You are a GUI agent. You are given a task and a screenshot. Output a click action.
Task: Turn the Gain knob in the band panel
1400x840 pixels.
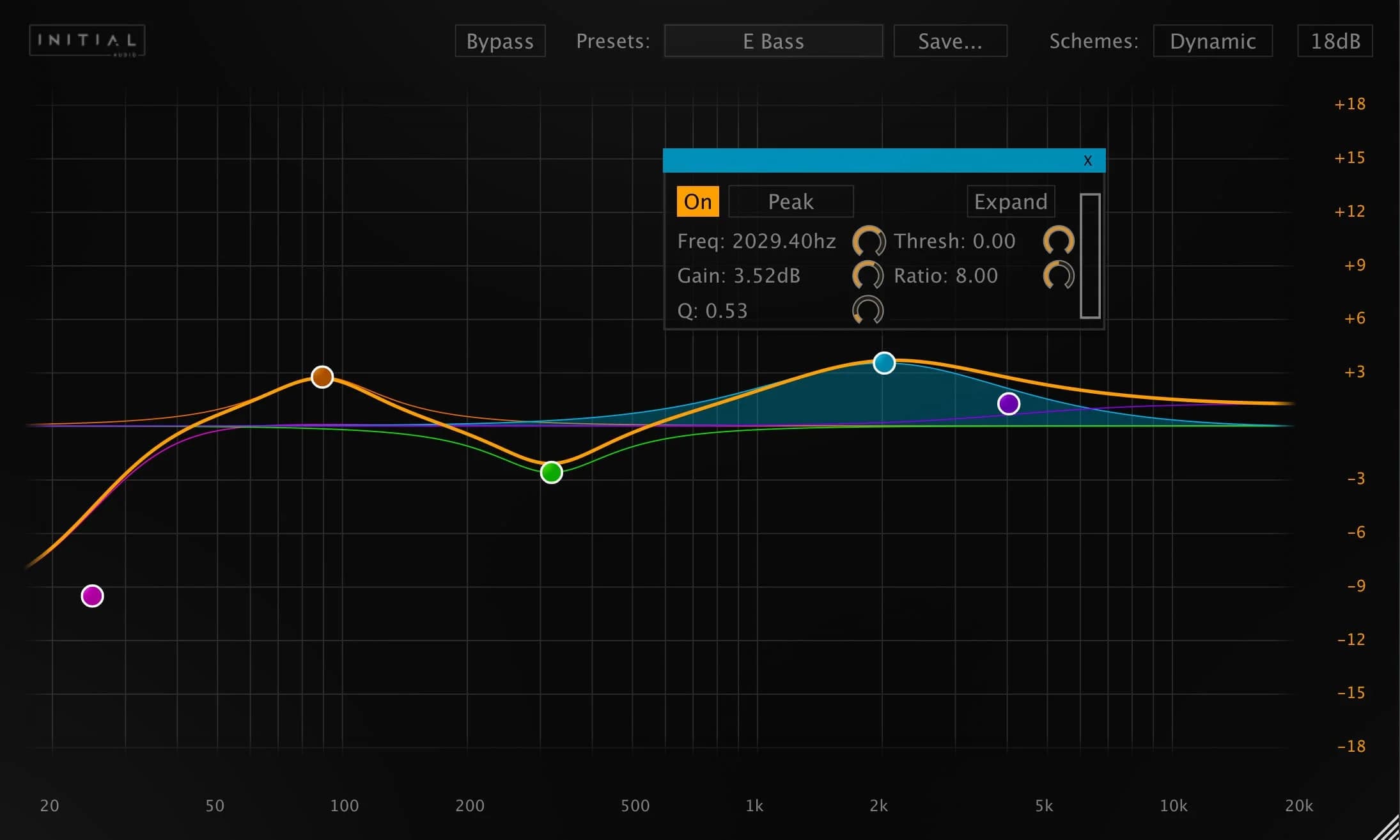(868, 276)
